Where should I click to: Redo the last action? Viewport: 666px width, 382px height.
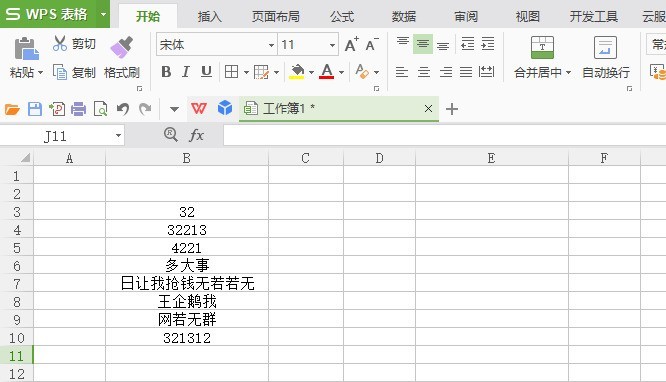tap(145, 109)
